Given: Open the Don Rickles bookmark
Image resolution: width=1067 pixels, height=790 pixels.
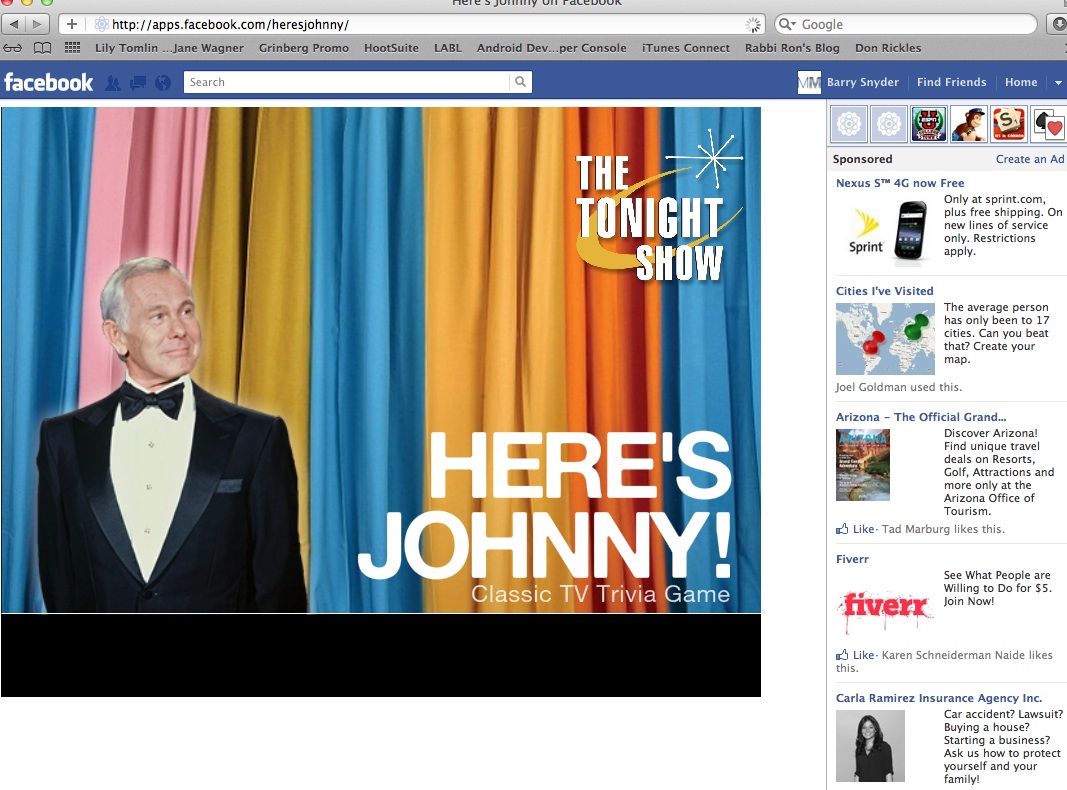Looking at the screenshot, I should click(x=888, y=48).
